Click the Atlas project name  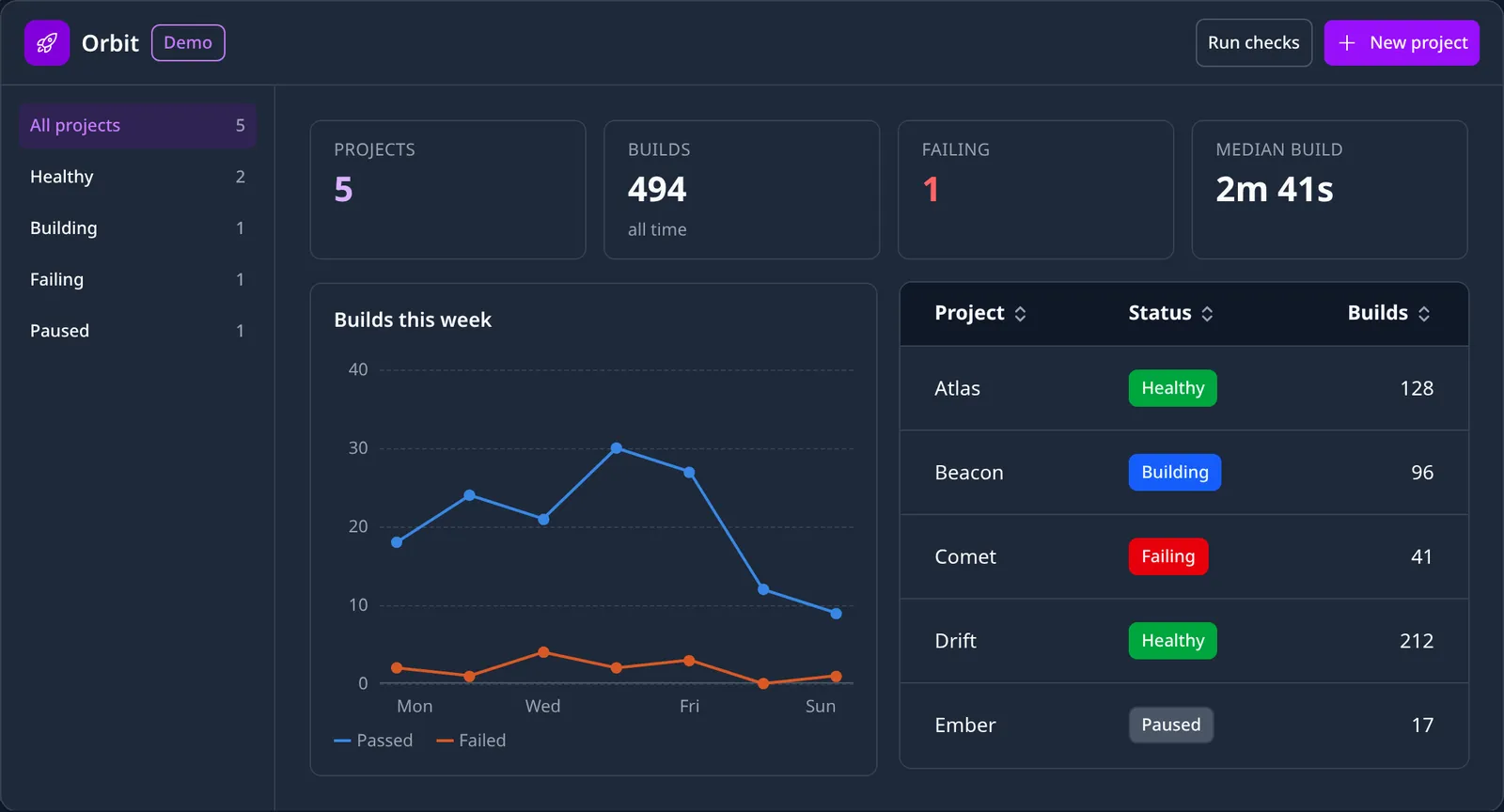pyautogui.click(x=957, y=389)
